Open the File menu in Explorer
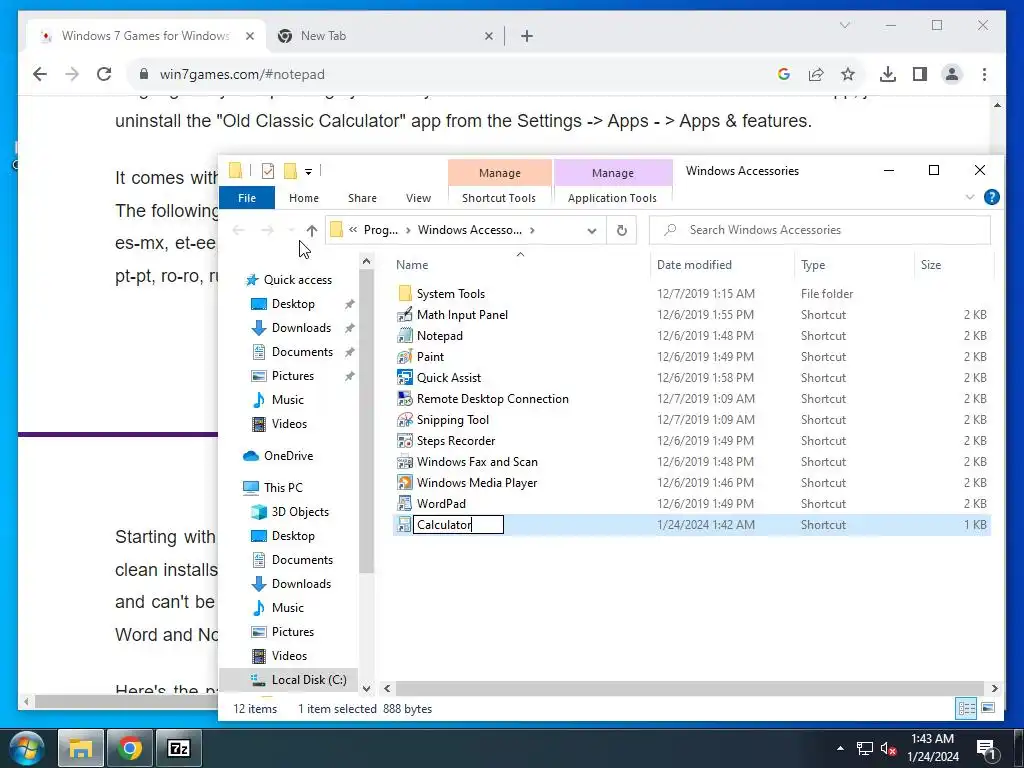 tap(247, 198)
